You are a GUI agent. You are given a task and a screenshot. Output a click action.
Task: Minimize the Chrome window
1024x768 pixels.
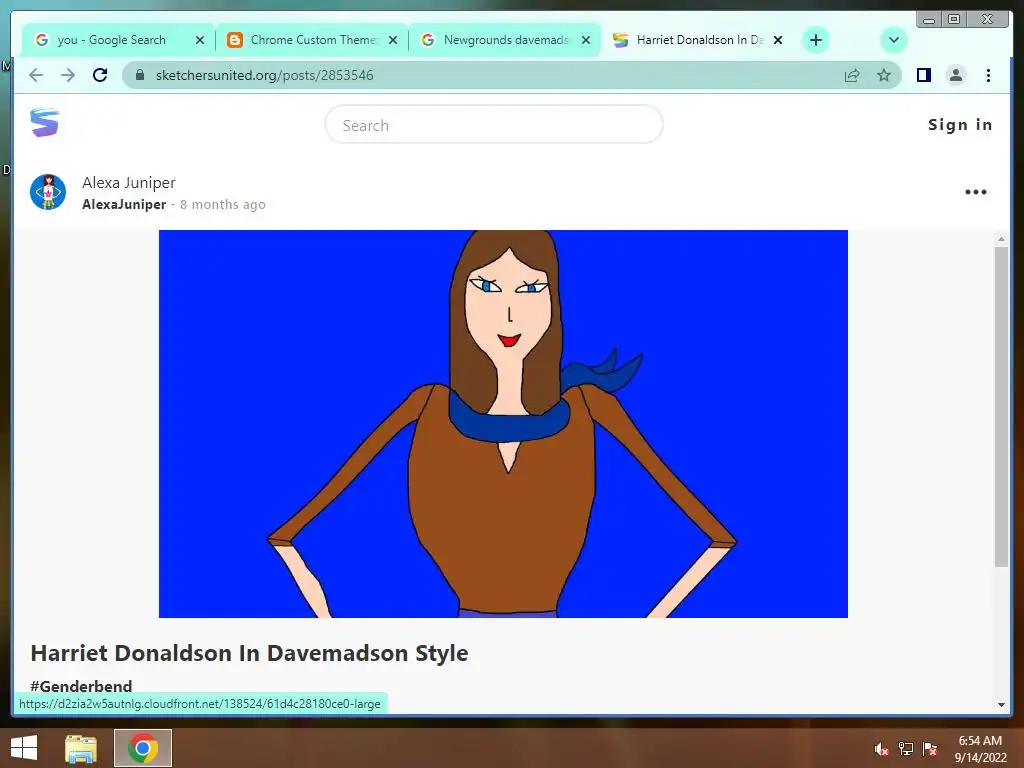[x=929, y=19]
